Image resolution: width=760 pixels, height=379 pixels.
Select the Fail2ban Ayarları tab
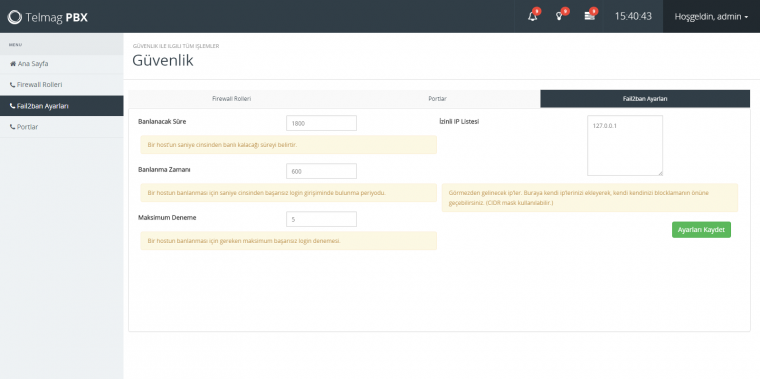[x=645, y=98]
